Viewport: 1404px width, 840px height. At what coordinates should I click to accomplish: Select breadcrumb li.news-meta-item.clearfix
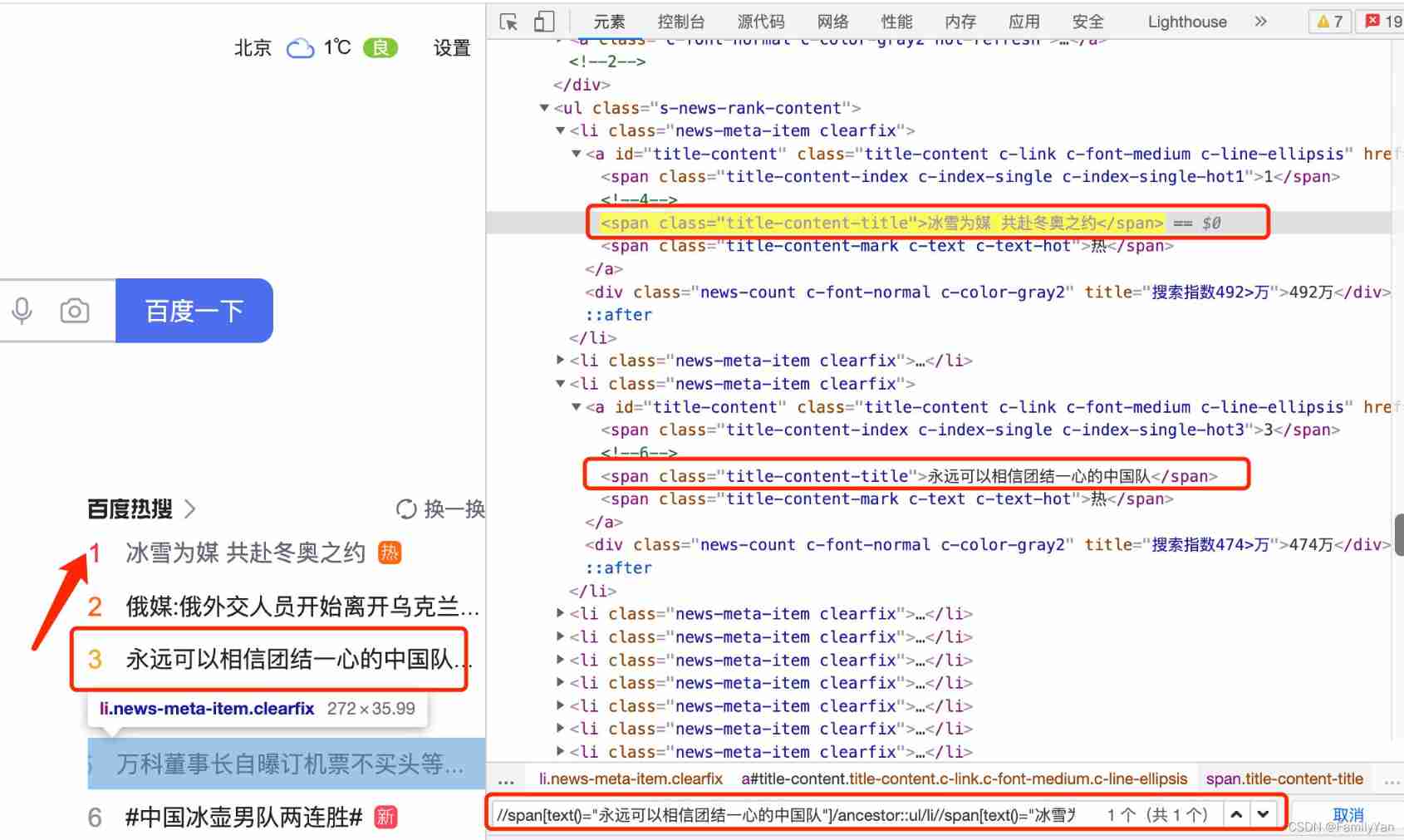tap(631, 779)
